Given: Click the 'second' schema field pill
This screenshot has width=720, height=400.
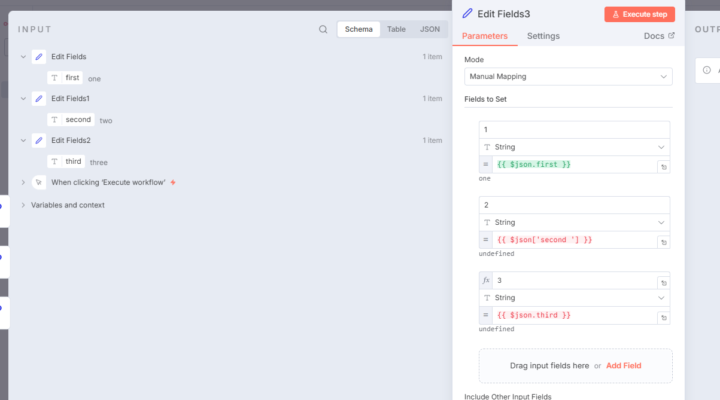Looking at the screenshot, I should [71, 119].
